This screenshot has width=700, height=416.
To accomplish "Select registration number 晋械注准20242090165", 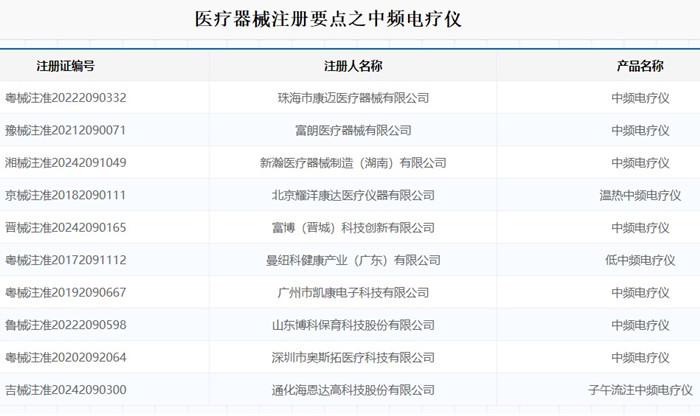I will coord(66,228).
